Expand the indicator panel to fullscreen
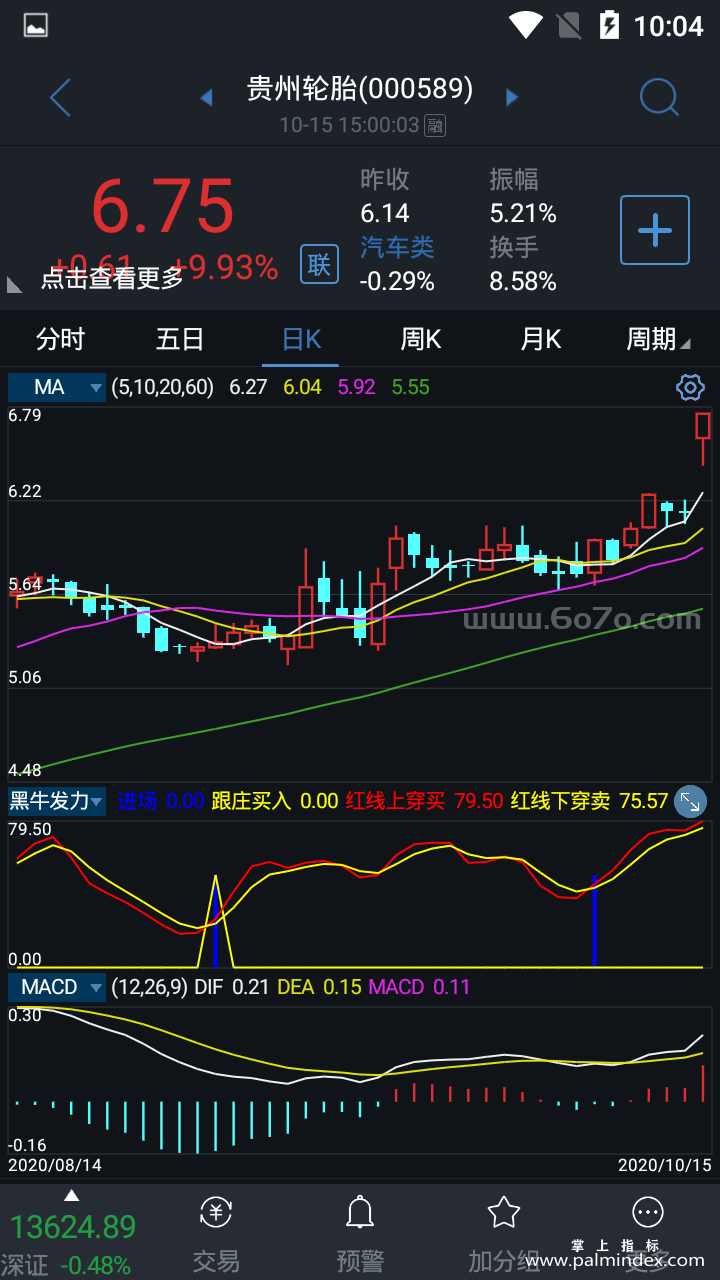 pos(691,801)
